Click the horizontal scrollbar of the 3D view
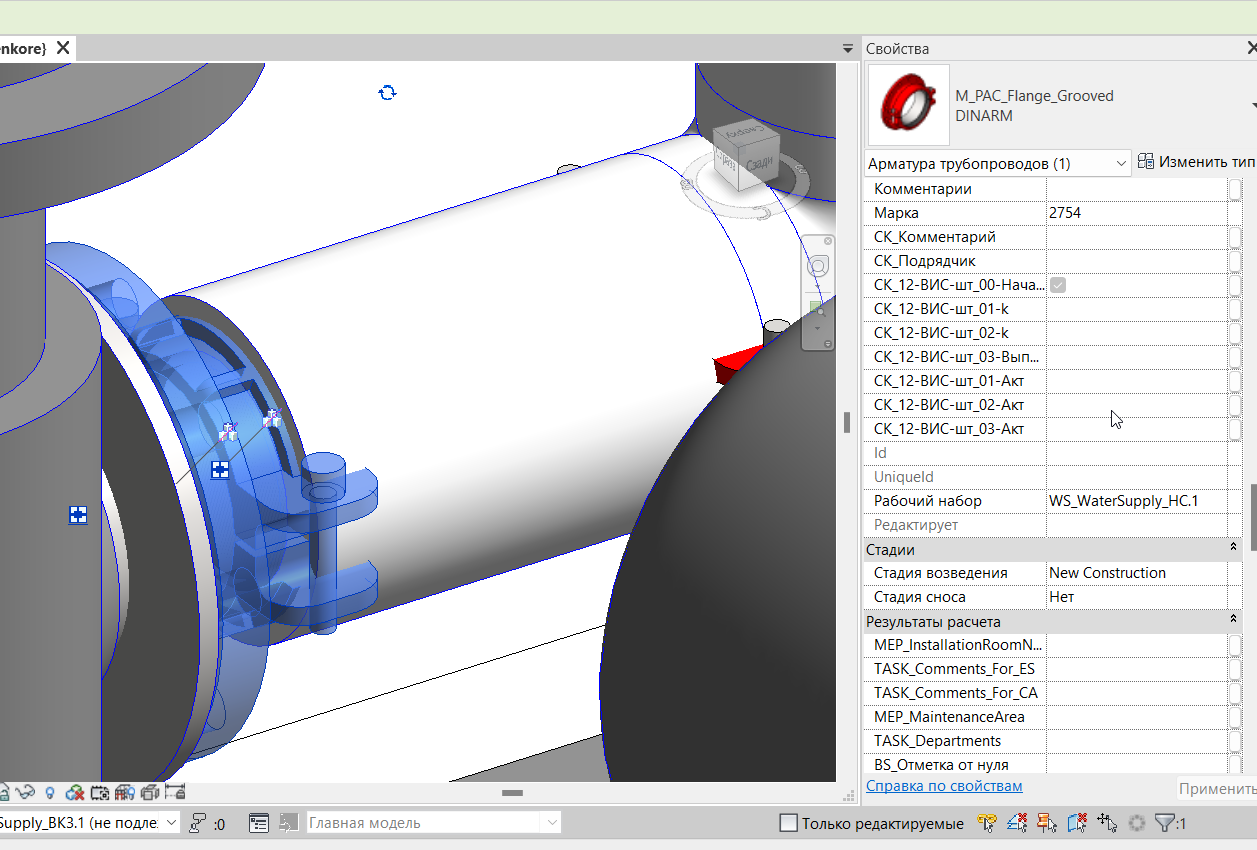 [513, 792]
